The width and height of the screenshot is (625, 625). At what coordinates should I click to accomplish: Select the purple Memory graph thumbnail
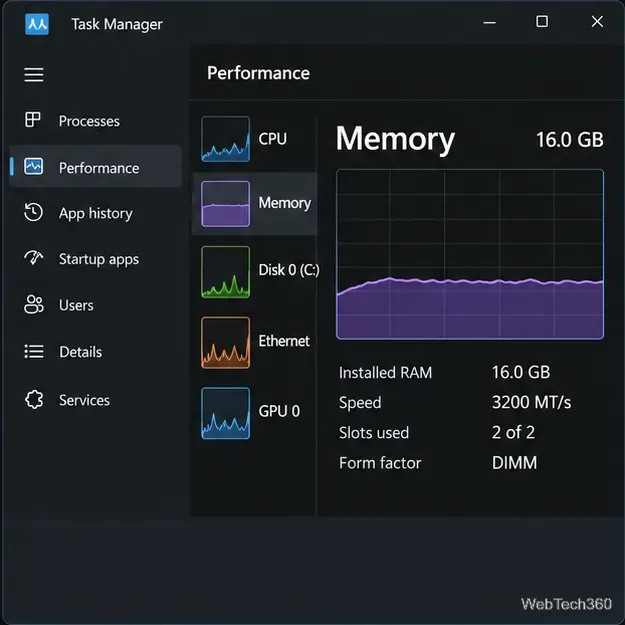pos(226,204)
